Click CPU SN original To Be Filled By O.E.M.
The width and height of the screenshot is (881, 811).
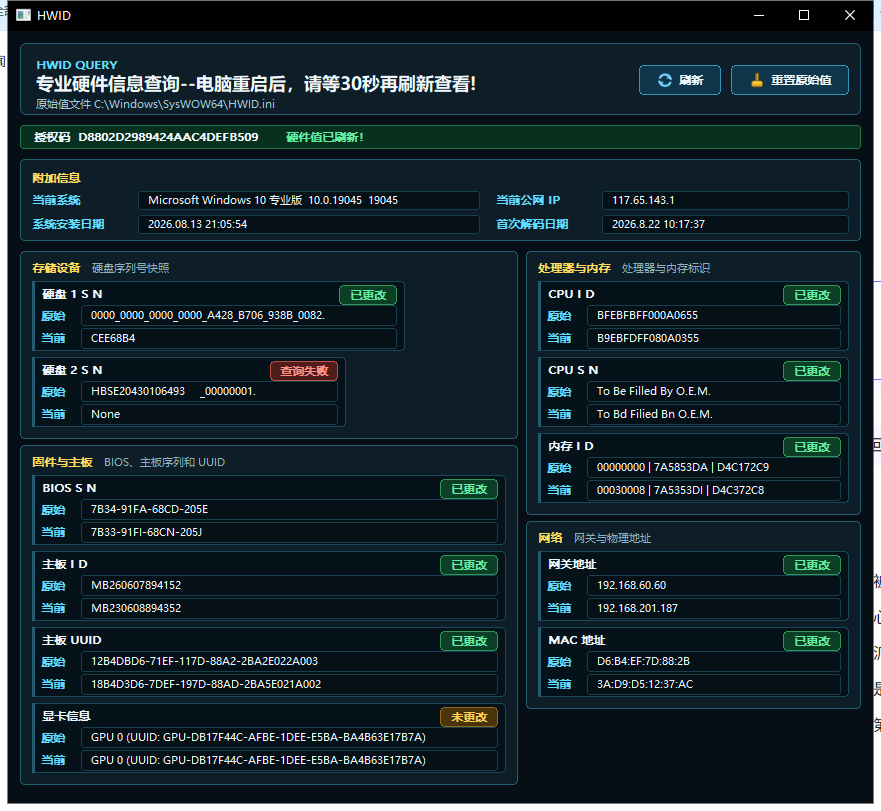tap(714, 391)
